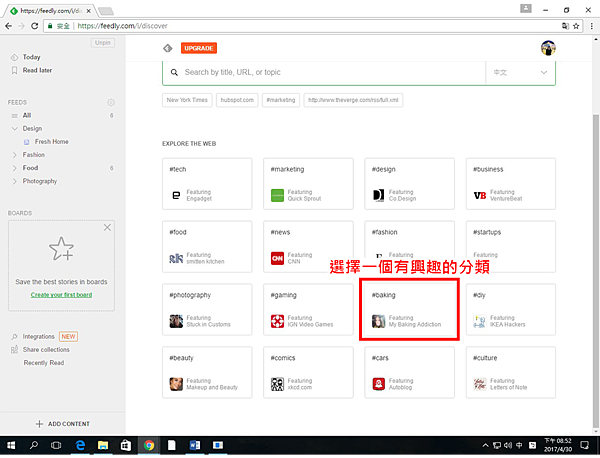Image resolution: width=600 pixels, height=458 pixels.
Task: Open Microsoft Edge from taskbar
Action: tap(80, 445)
